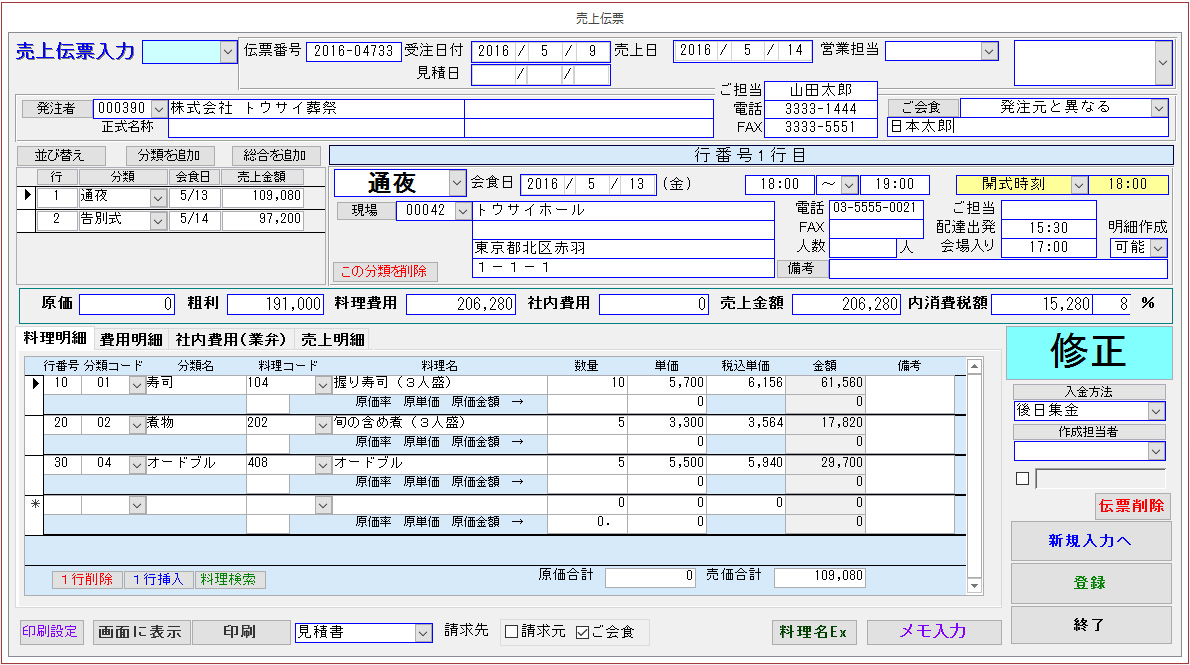Viewport: 1190px width, 665px height.
Task: Click the 料理検索 dish search button
Action: click(x=231, y=579)
